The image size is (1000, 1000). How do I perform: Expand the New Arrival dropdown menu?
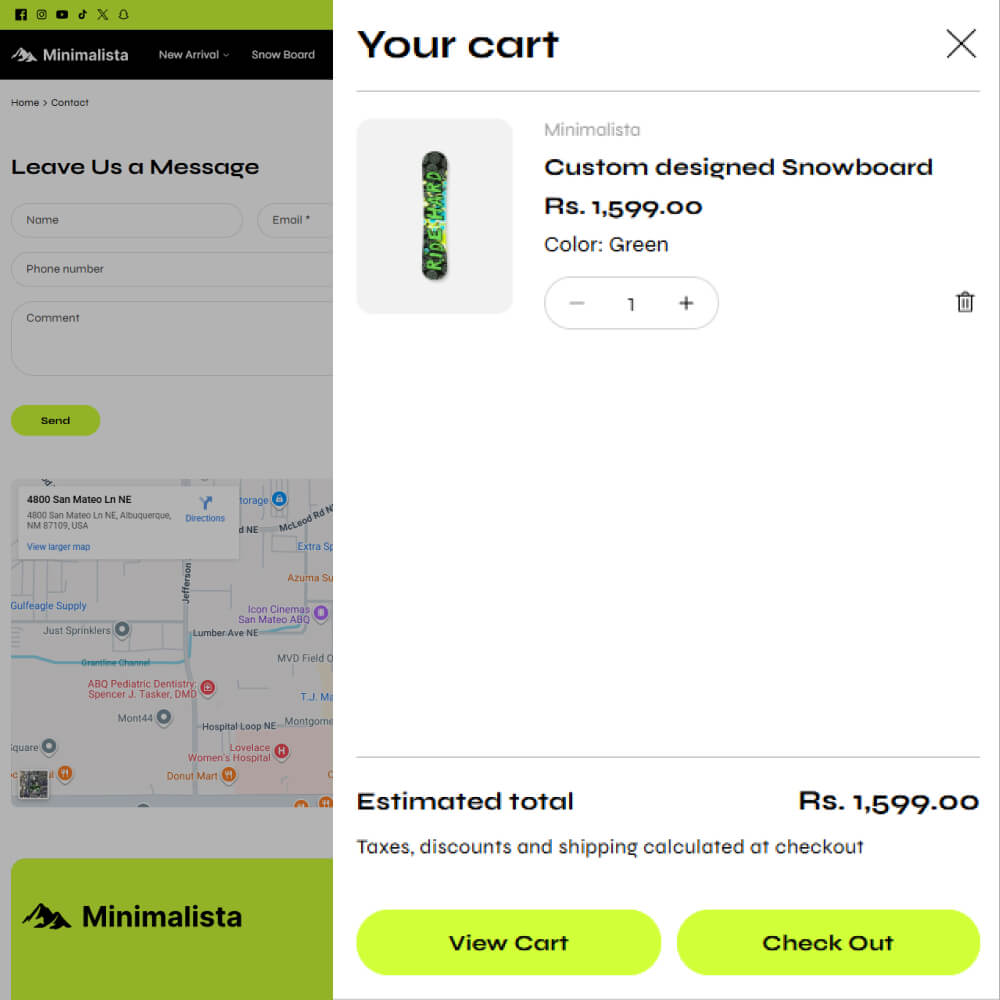(193, 55)
